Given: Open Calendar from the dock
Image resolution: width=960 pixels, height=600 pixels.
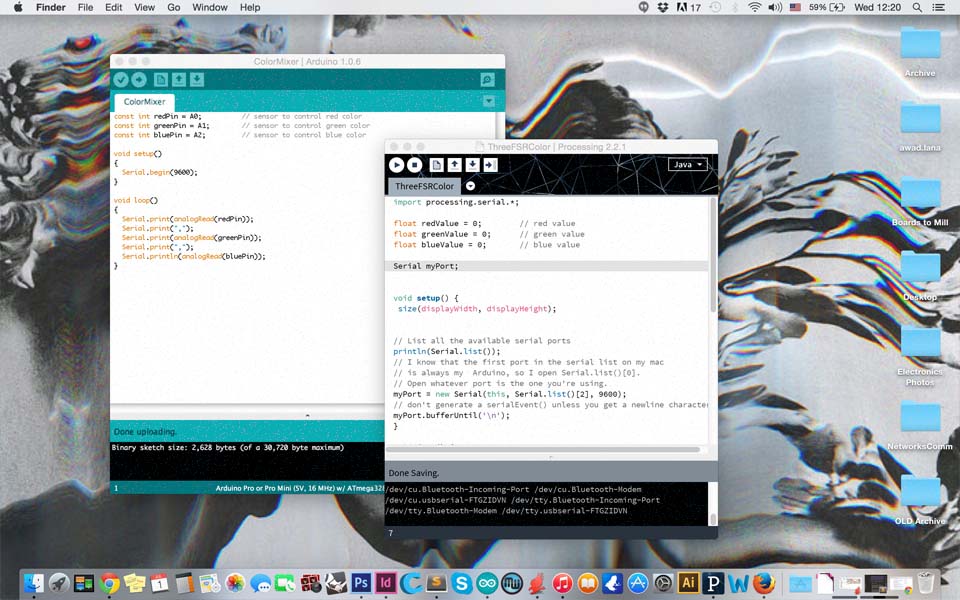Looking at the screenshot, I should click(x=160, y=583).
